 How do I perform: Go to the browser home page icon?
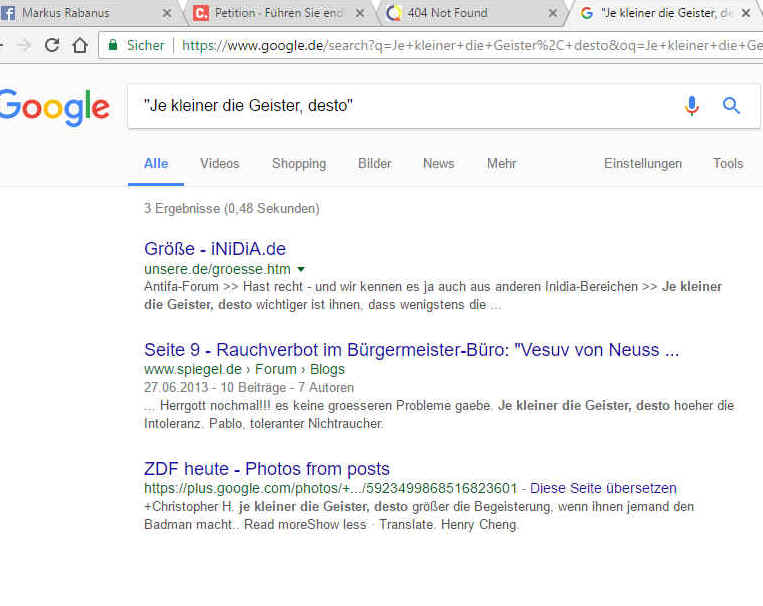point(80,45)
